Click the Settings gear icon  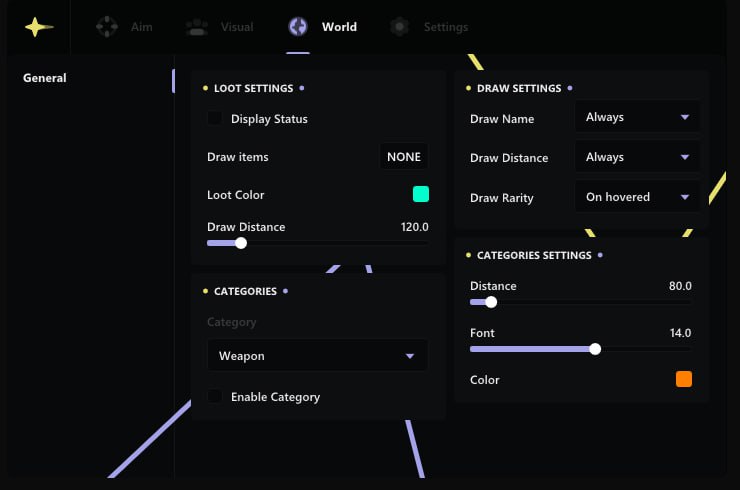pyautogui.click(x=400, y=27)
